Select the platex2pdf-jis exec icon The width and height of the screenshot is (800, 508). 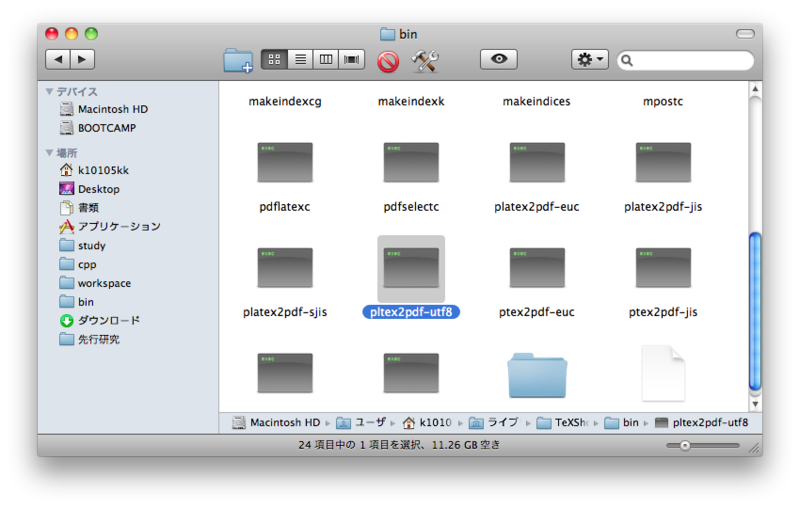pyautogui.click(x=663, y=163)
